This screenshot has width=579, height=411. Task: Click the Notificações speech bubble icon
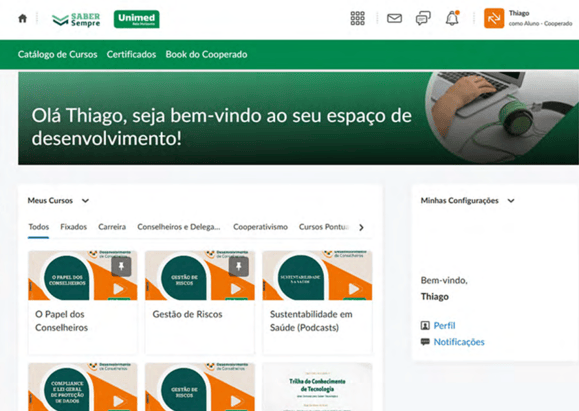[425, 342]
